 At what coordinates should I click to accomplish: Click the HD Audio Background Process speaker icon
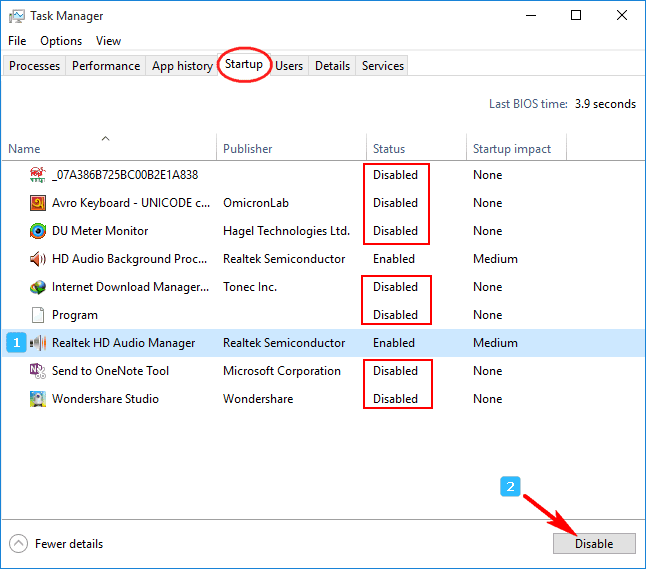coord(38,259)
